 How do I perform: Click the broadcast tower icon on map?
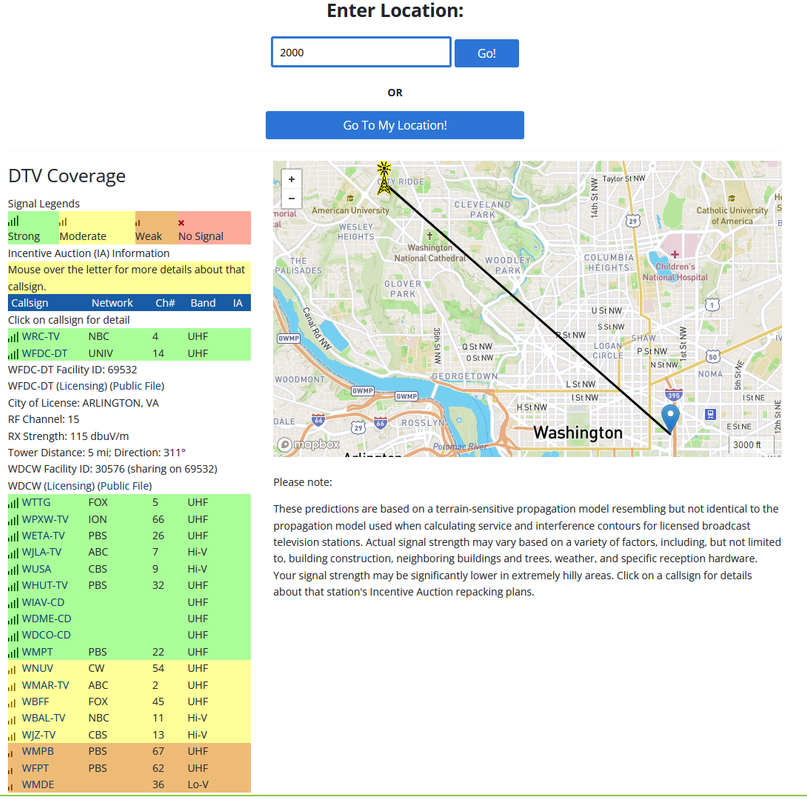(x=383, y=178)
